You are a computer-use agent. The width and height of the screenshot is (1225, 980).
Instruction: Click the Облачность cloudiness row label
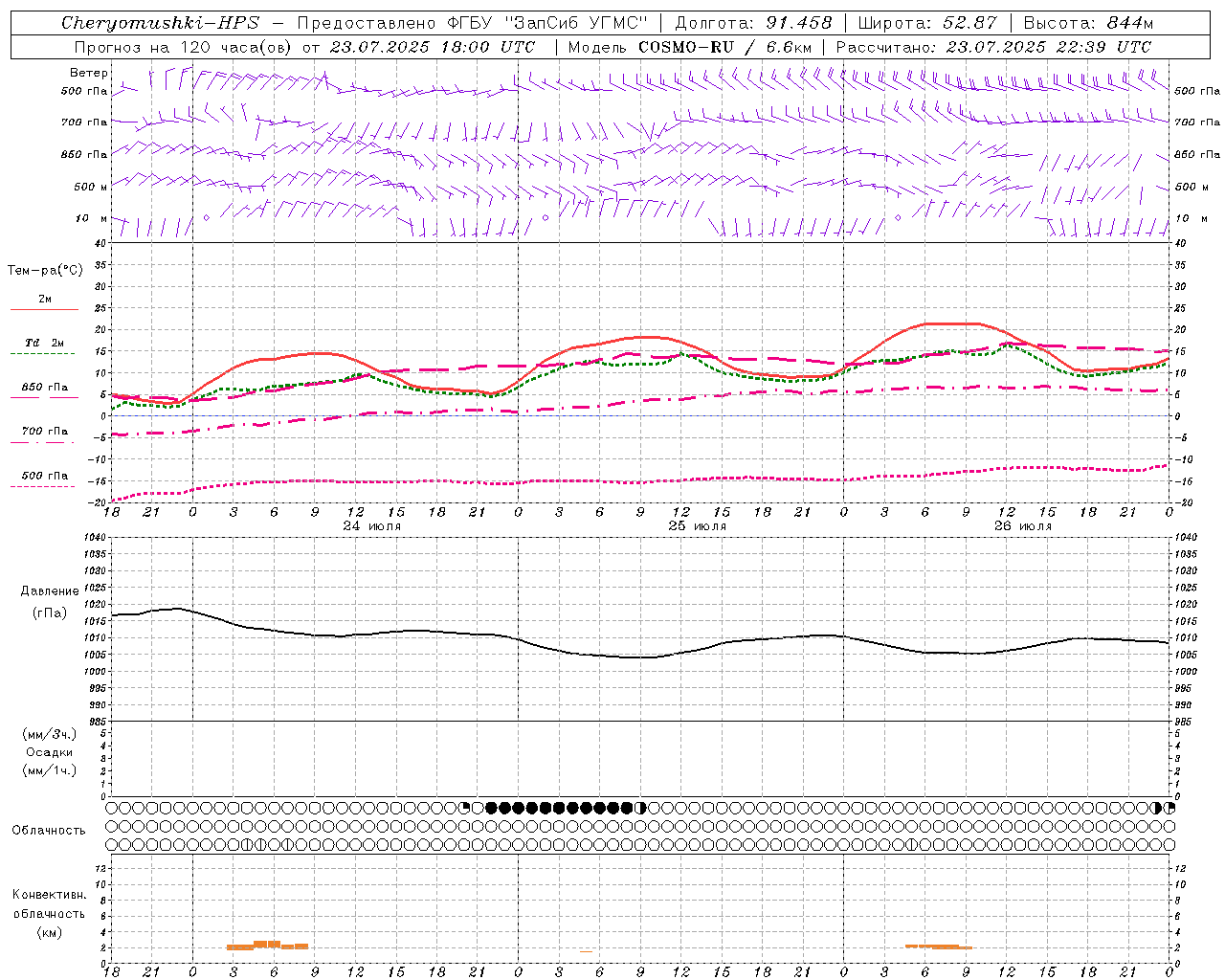click(x=49, y=830)
